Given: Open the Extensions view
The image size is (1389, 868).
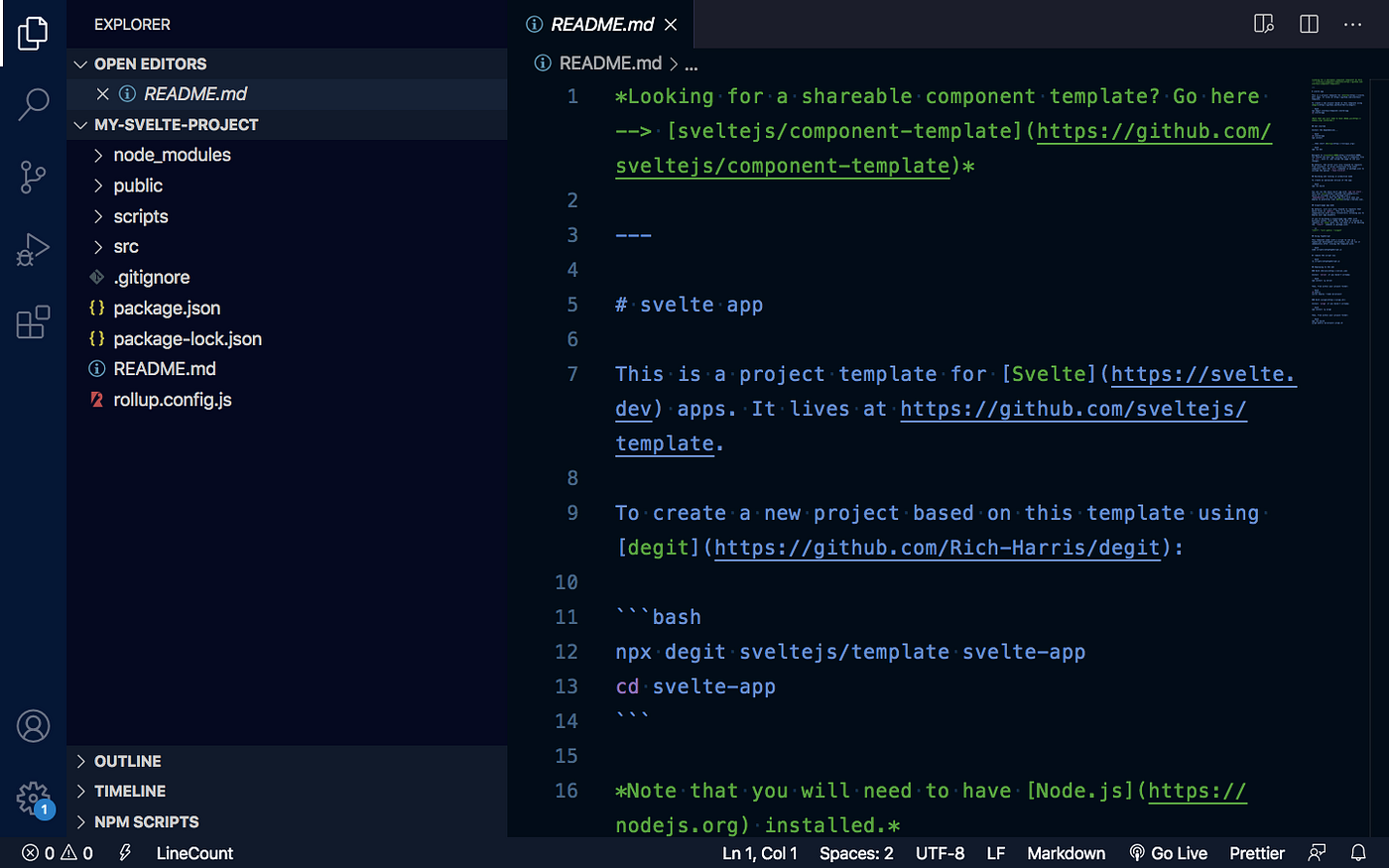Looking at the screenshot, I should pyautogui.click(x=33, y=321).
